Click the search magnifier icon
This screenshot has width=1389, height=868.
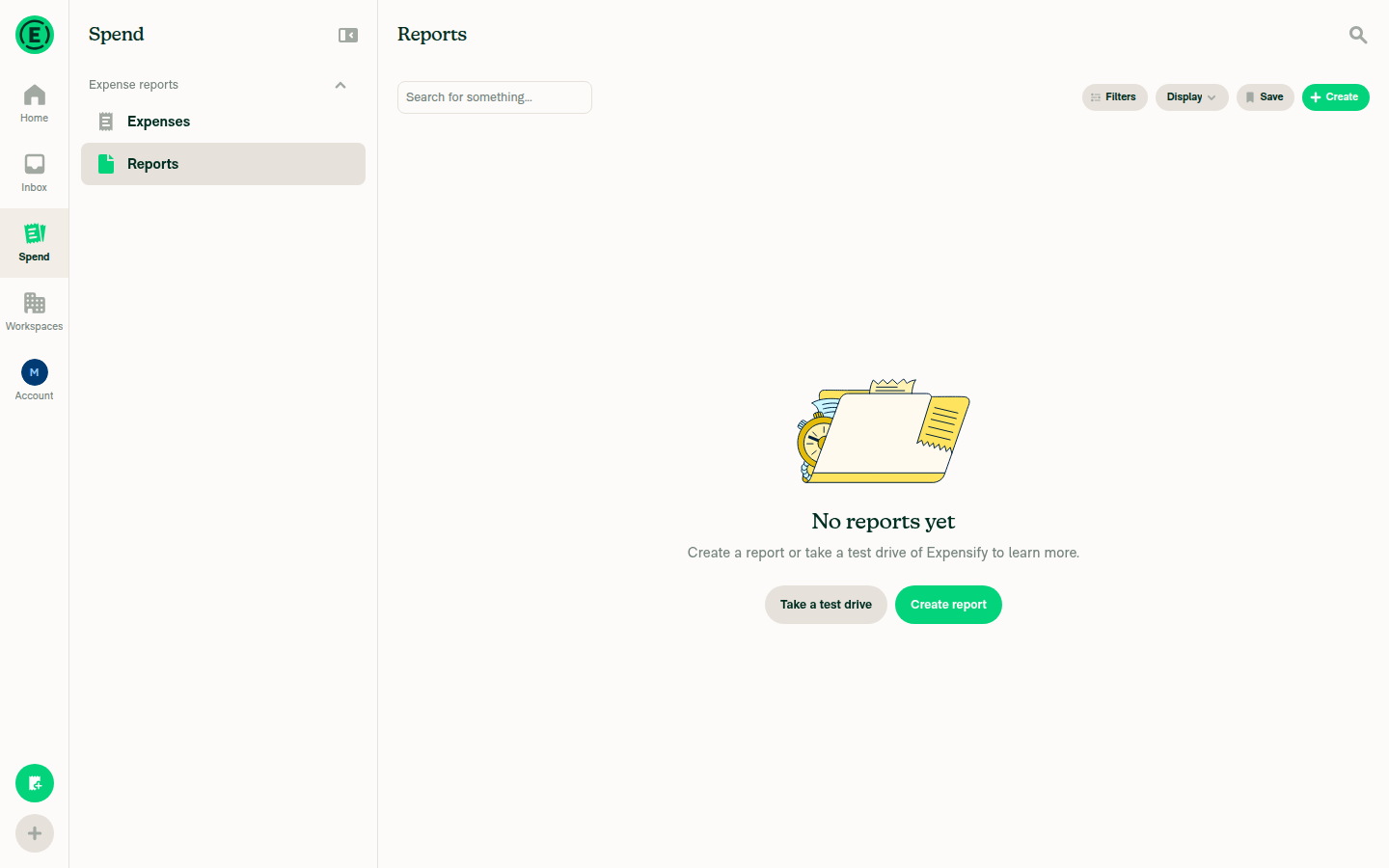[x=1358, y=35]
